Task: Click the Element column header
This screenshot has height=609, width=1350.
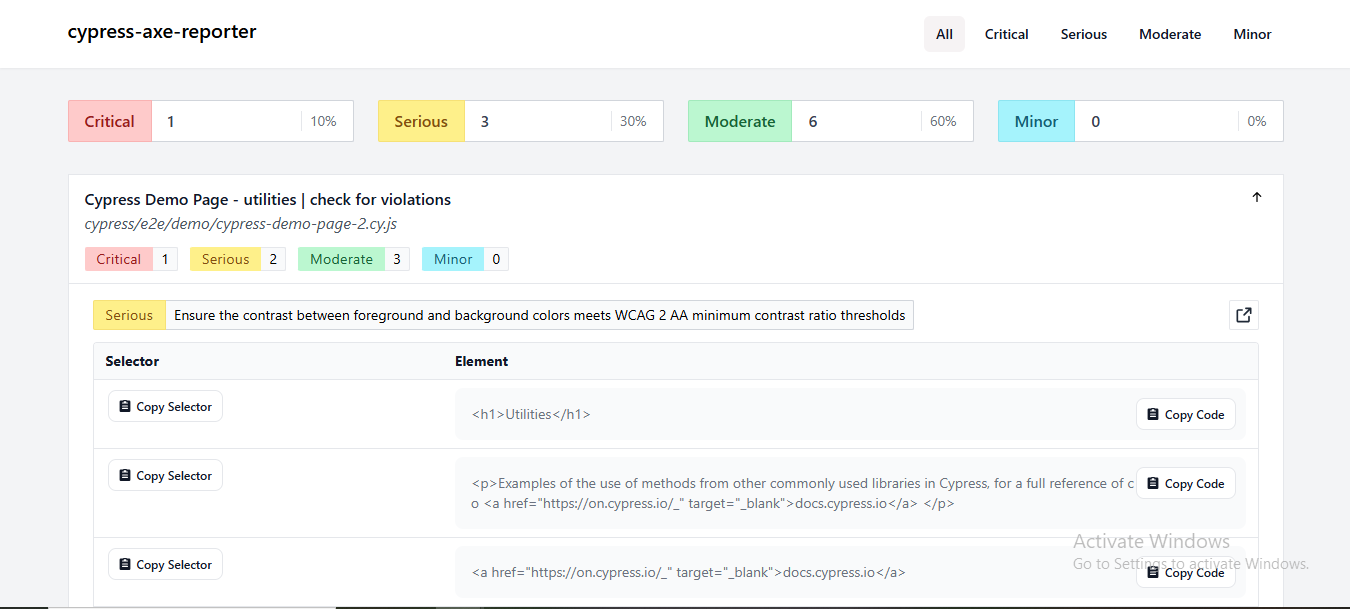Action: [x=482, y=361]
